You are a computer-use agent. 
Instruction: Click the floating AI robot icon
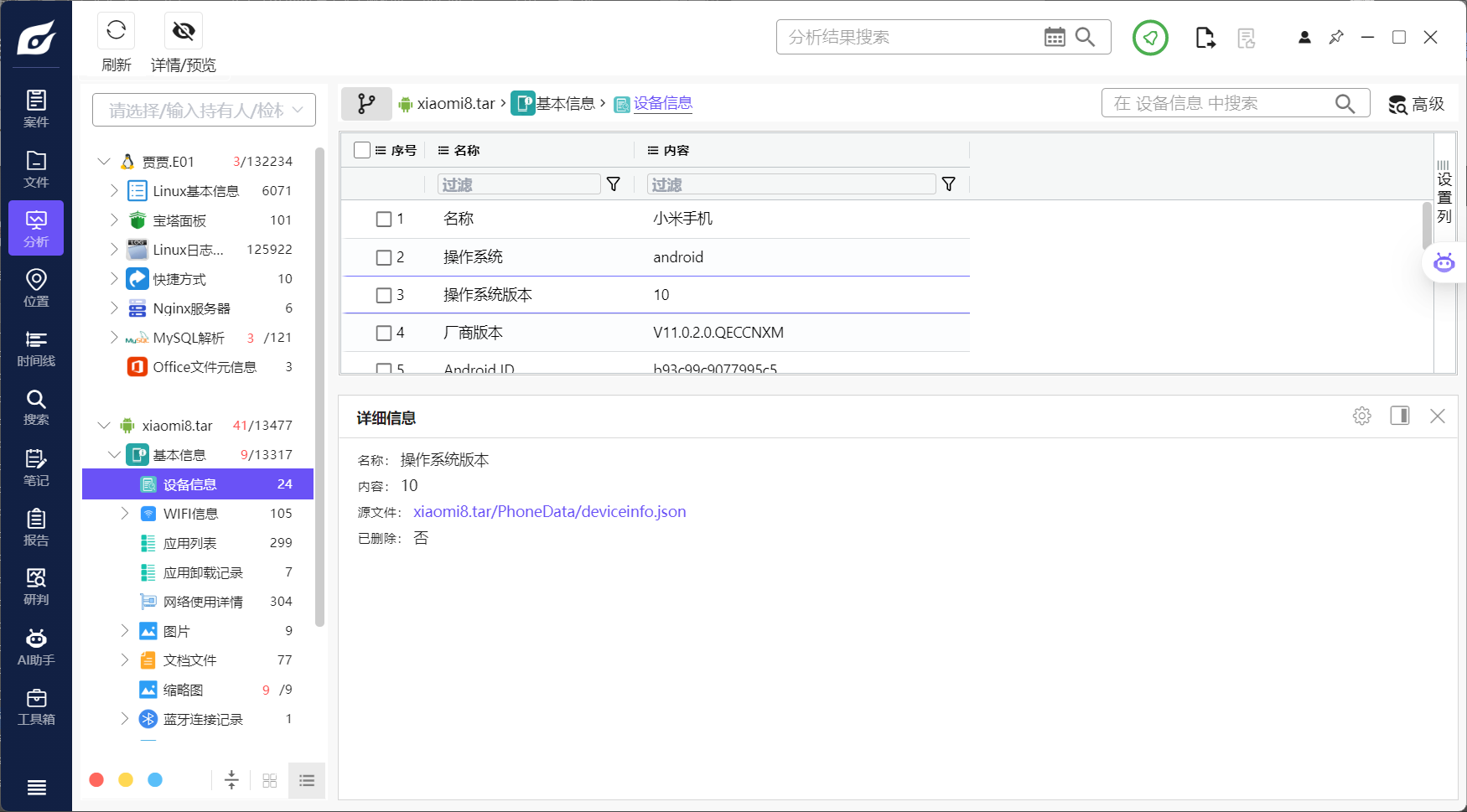pyautogui.click(x=1444, y=262)
